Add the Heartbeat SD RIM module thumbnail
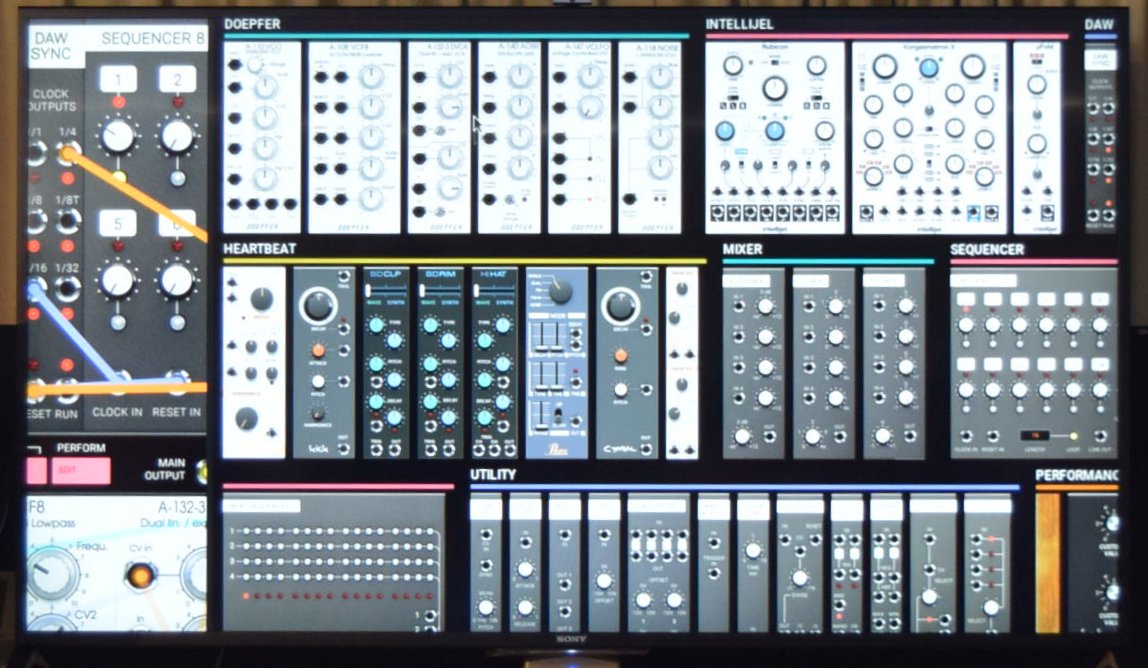This screenshot has height=668, width=1148. (x=441, y=363)
